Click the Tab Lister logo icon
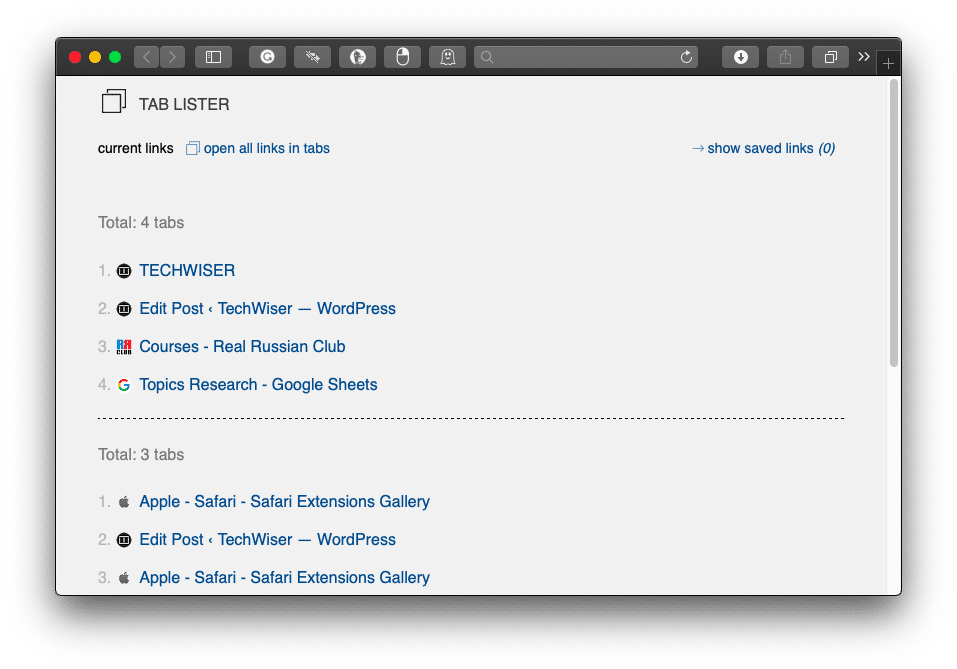957x669 pixels. pos(113,101)
